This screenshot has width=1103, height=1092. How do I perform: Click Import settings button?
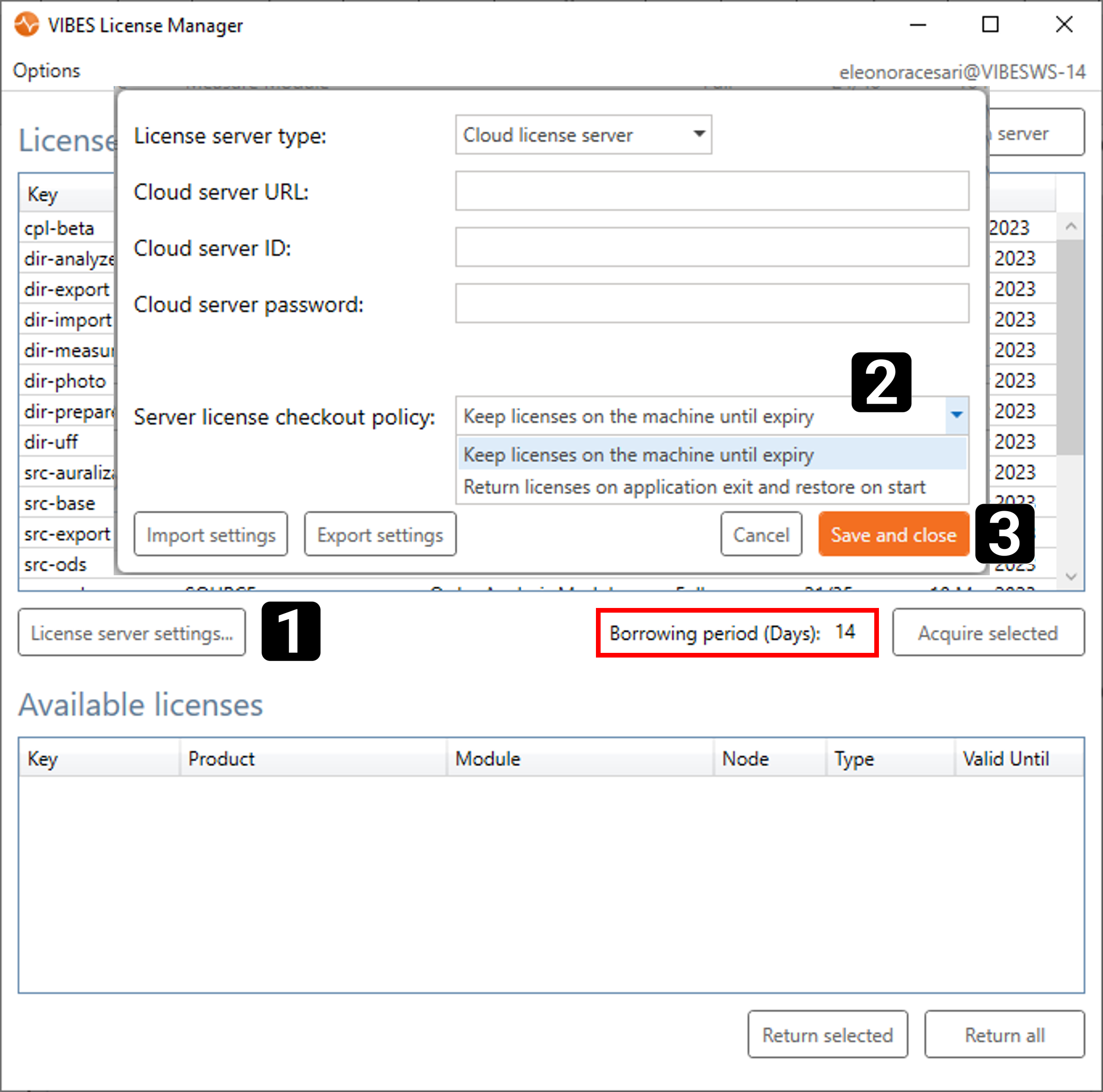coord(210,534)
